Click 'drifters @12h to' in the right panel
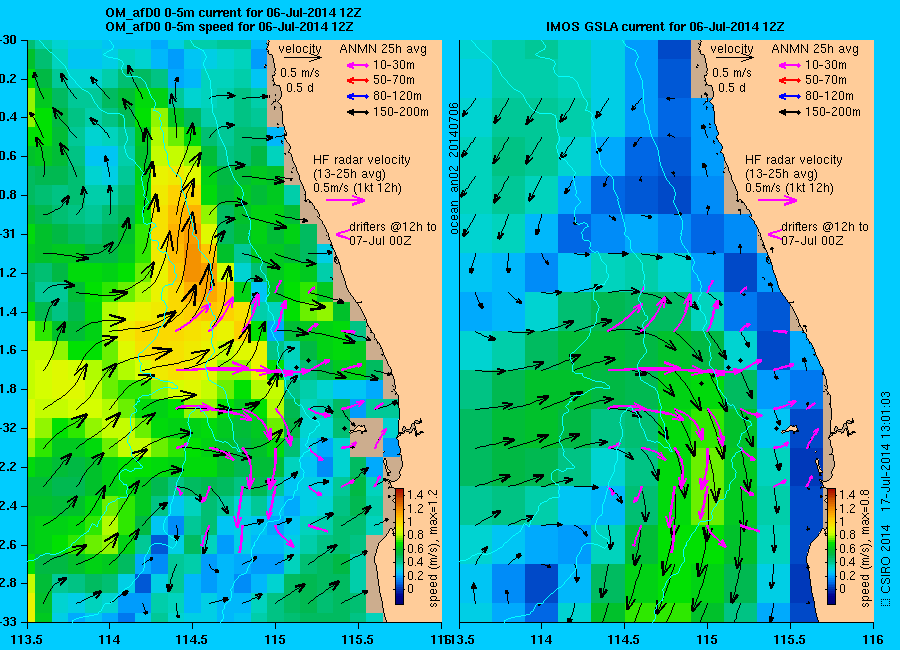 click(x=825, y=227)
